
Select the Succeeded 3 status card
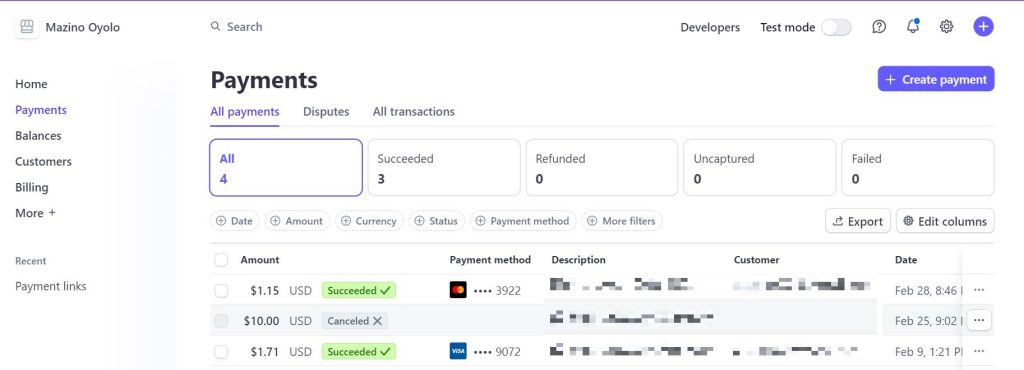tap(444, 168)
